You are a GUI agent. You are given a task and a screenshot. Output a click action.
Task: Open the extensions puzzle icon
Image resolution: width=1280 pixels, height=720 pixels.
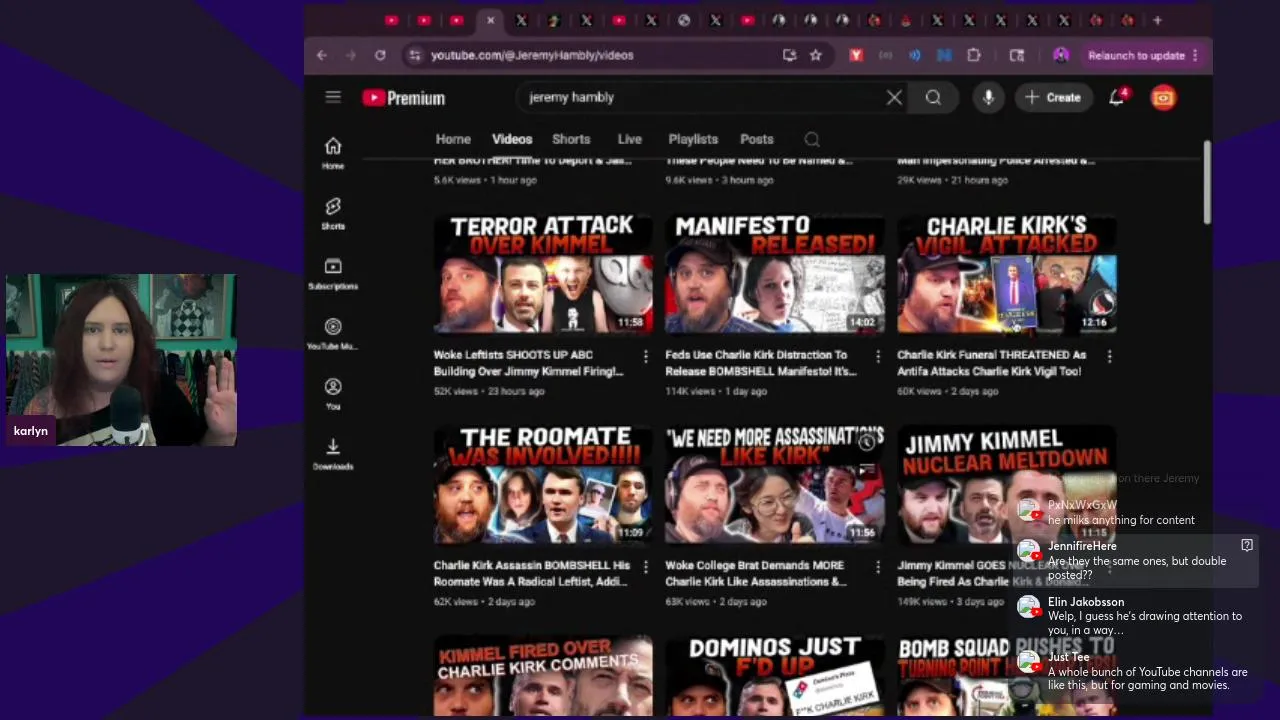tap(974, 55)
